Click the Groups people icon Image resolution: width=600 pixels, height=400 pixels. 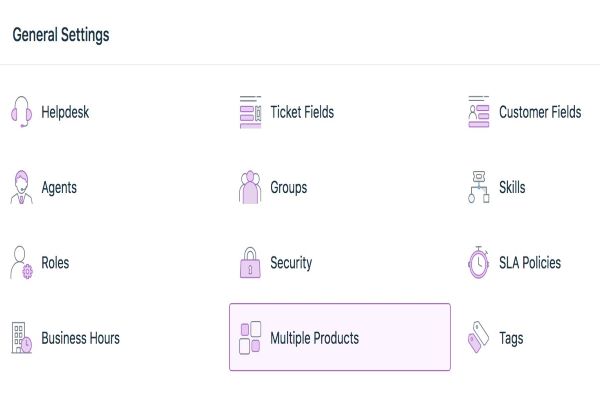[250, 187]
